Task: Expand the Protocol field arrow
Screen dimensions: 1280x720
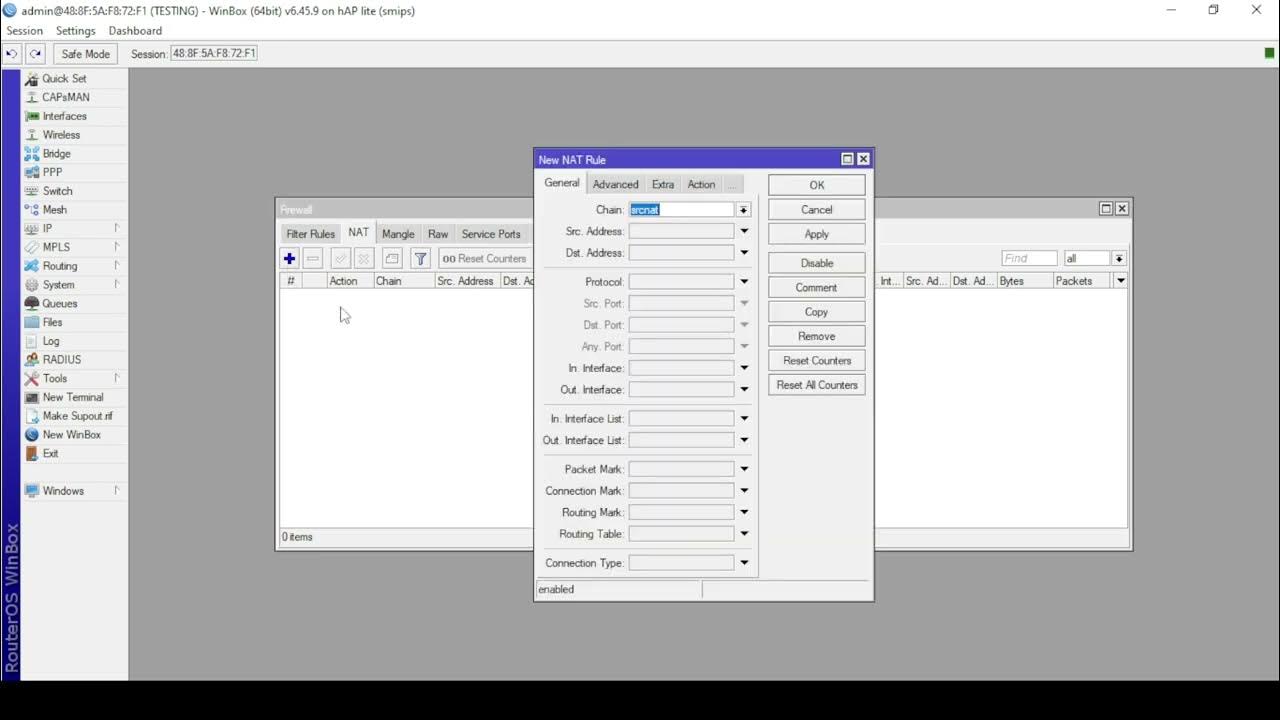Action: [744, 282]
